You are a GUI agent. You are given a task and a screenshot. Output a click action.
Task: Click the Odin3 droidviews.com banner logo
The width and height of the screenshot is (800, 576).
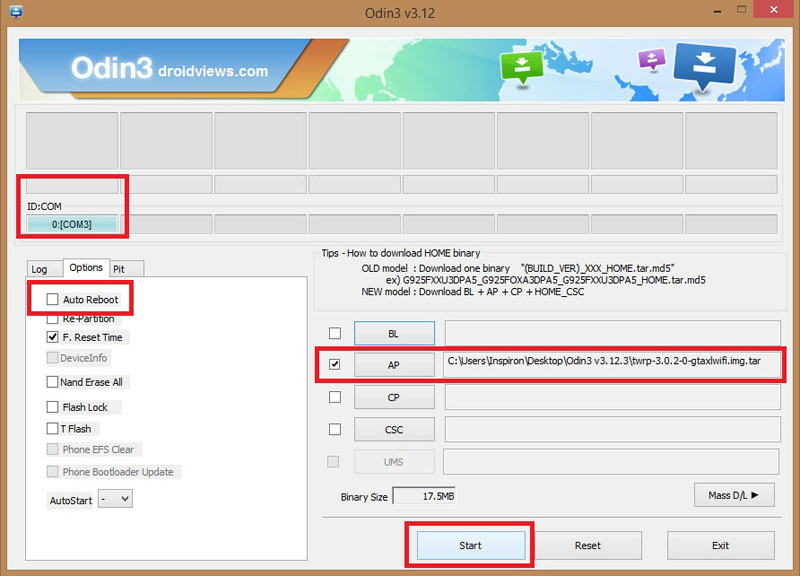(x=169, y=68)
